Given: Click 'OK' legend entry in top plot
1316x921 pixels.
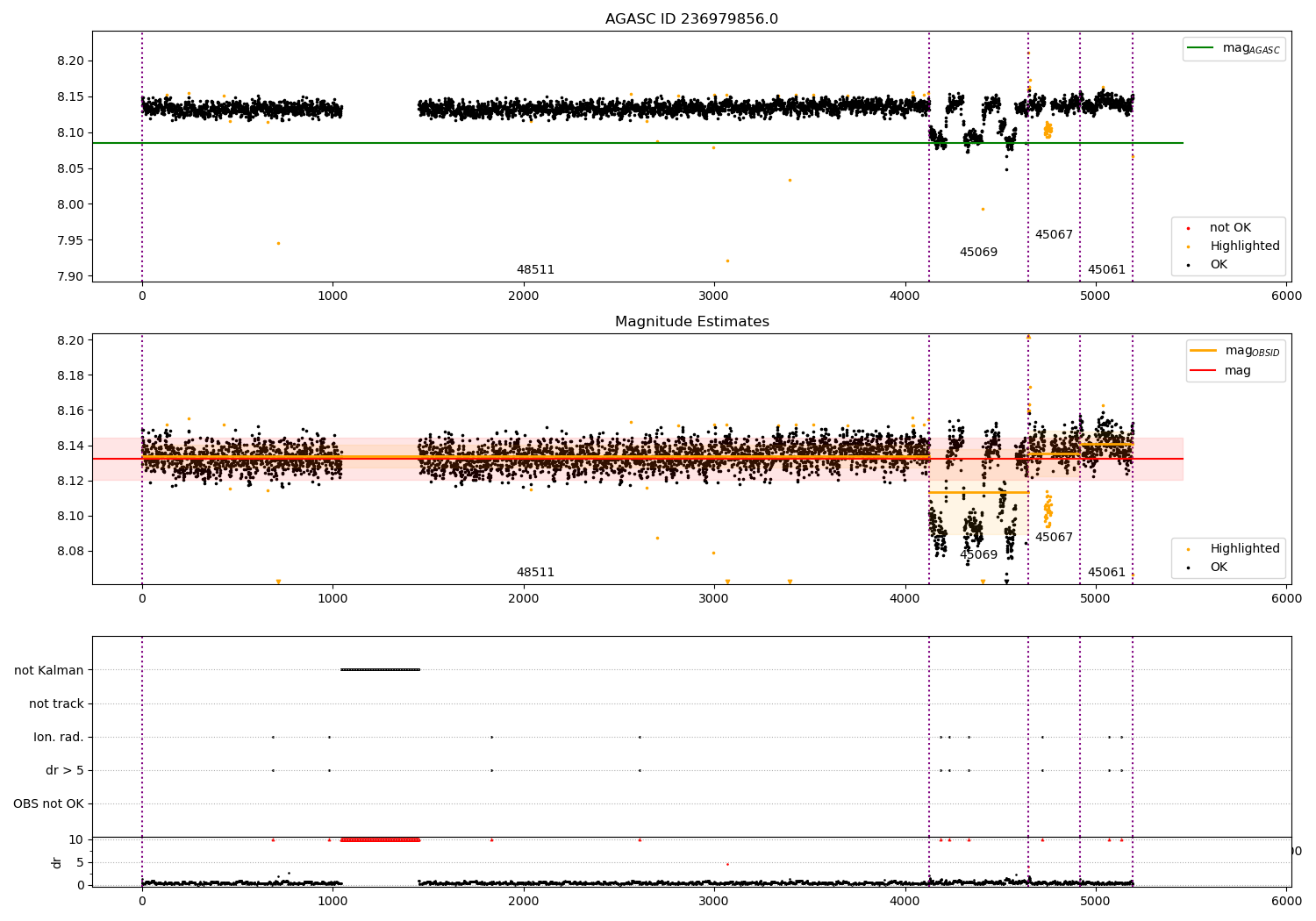Looking at the screenshot, I should coord(1218,265).
